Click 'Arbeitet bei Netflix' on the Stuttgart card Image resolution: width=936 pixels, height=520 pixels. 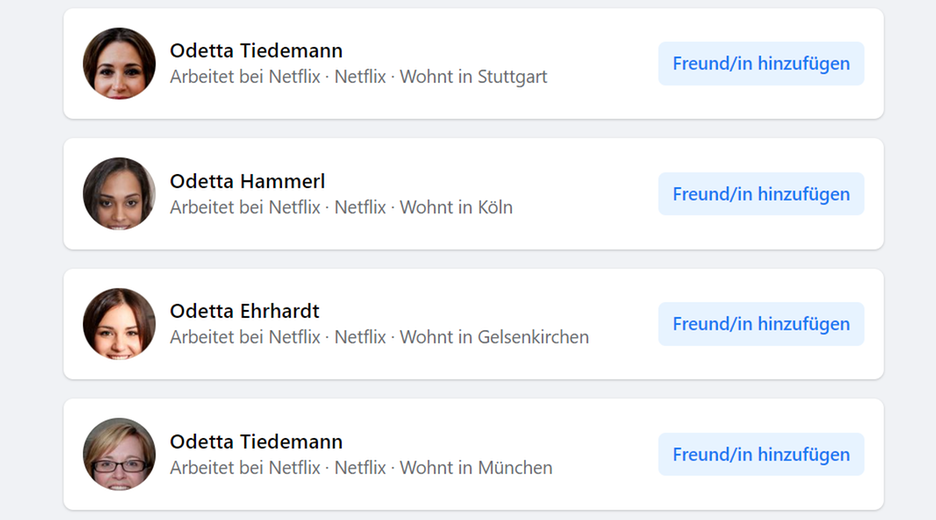[245, 77]
